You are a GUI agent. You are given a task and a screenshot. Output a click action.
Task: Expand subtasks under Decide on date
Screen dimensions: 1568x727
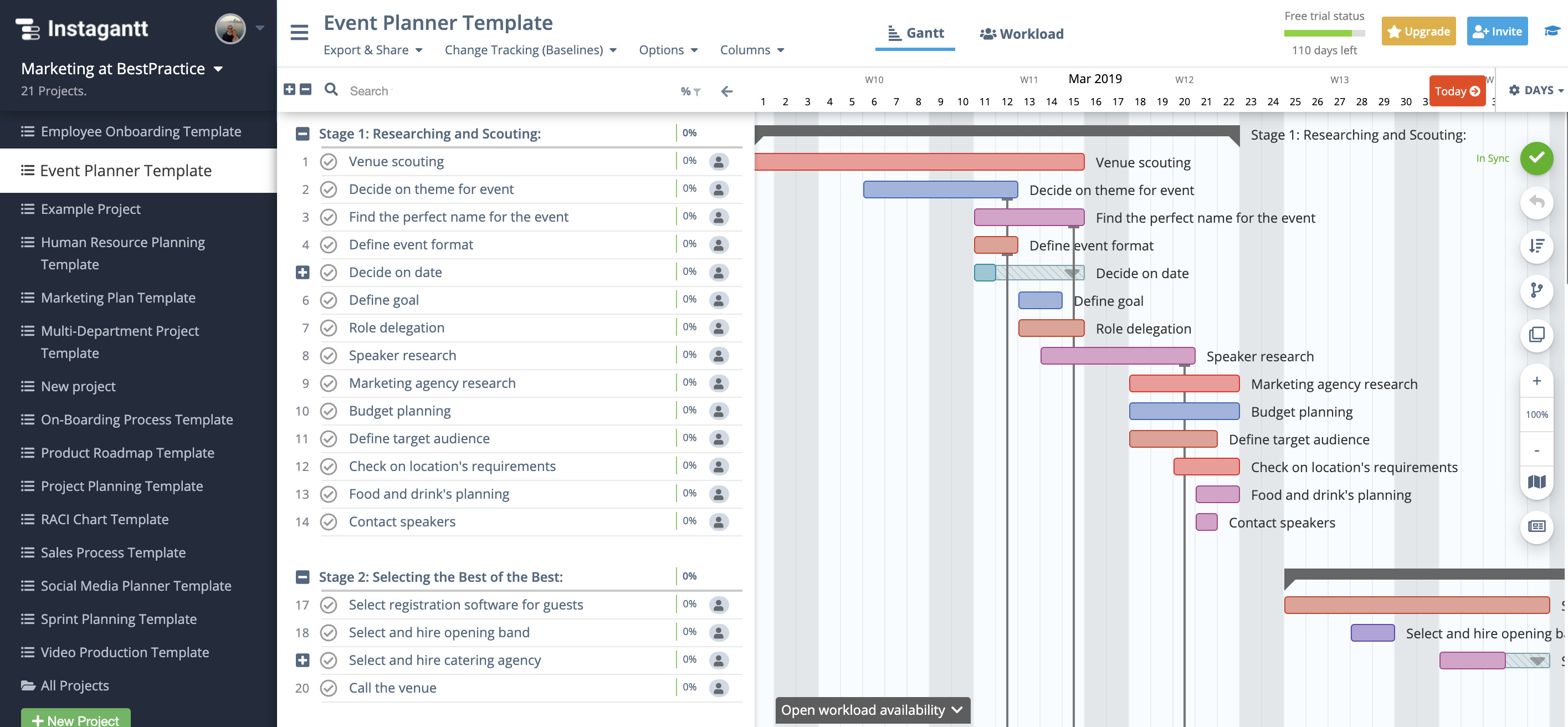303,272
